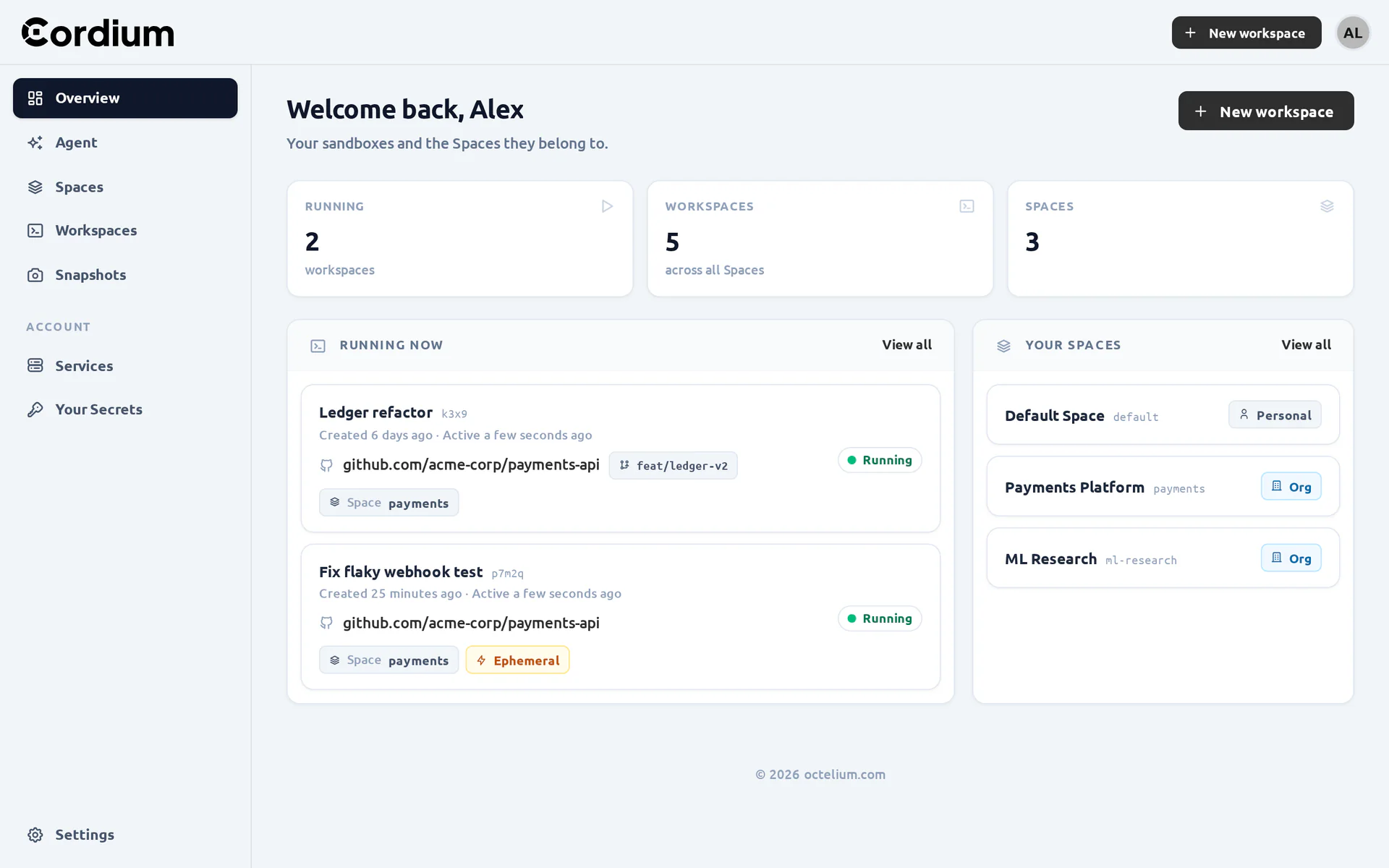Click the Services server icon
The image size is (1389, 868).
pos(35,365)
